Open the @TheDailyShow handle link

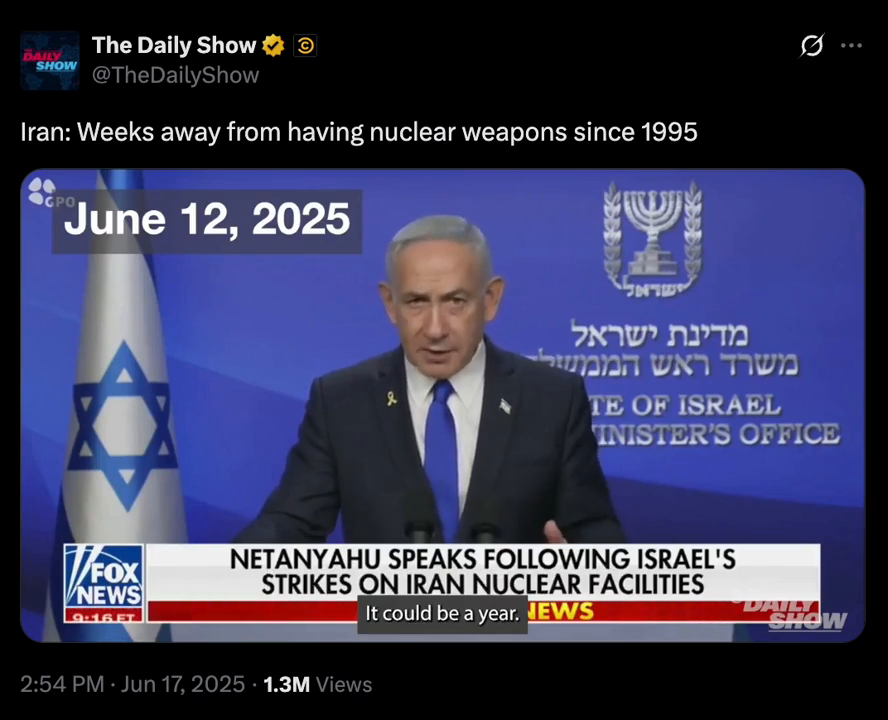176,75
